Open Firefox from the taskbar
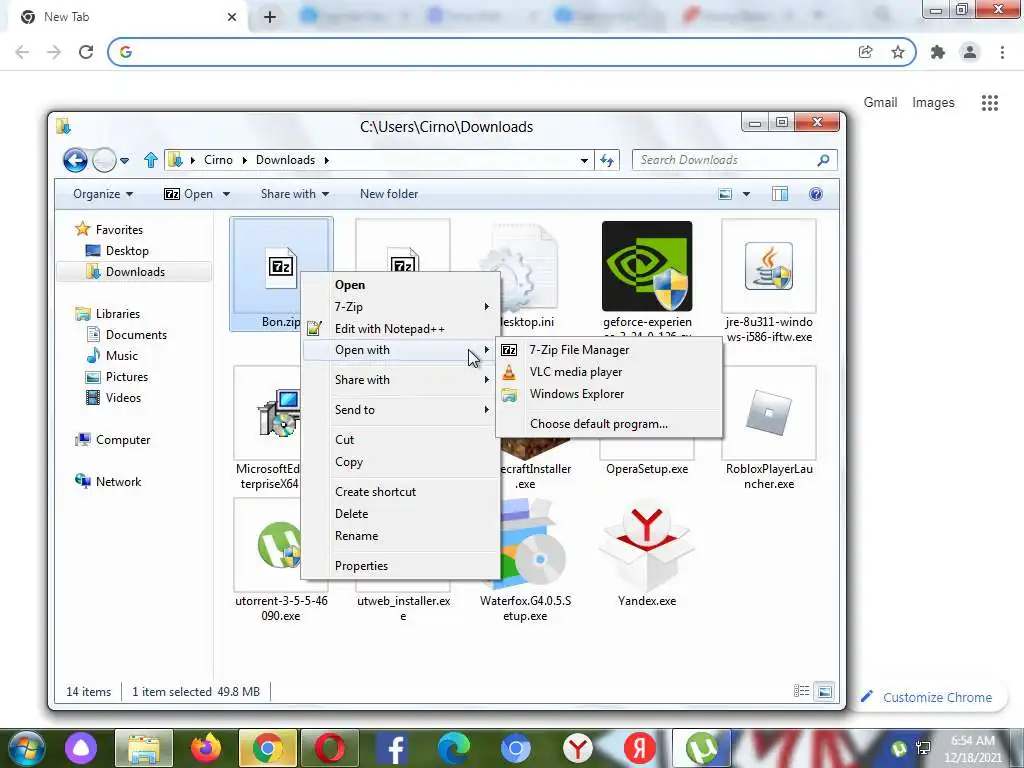This screenshot has height=768, width=1024. click(x=205, y=748)
